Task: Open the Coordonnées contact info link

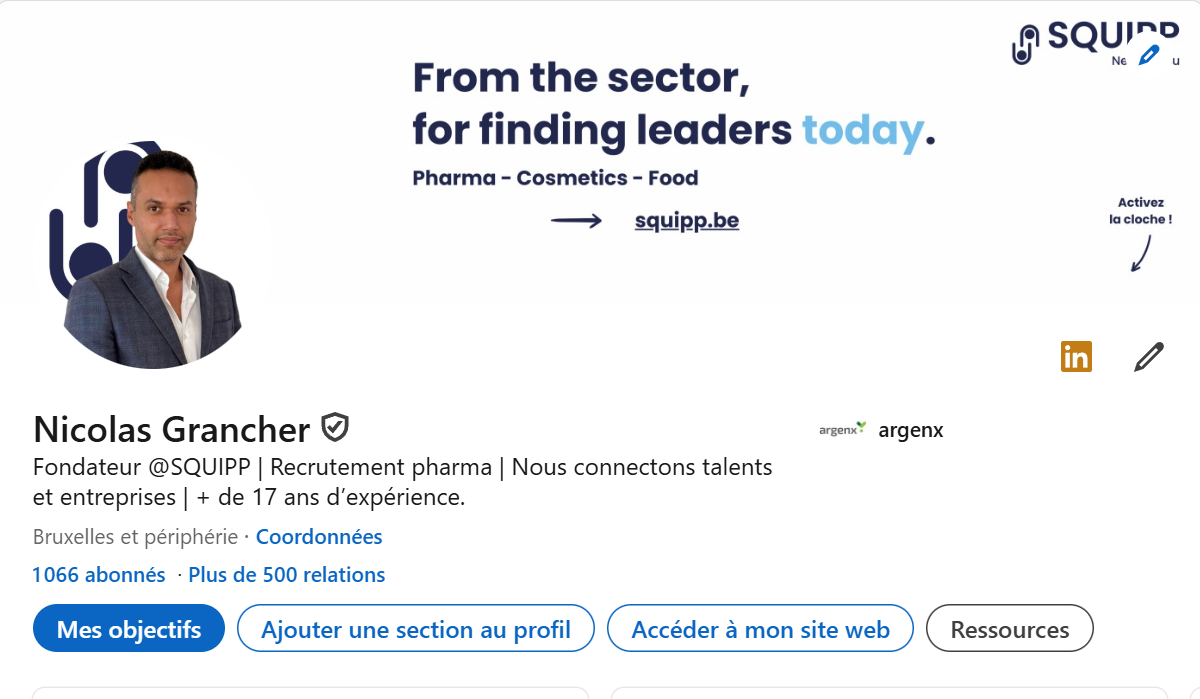Action: pyautogui.click(x=319, y=537)
